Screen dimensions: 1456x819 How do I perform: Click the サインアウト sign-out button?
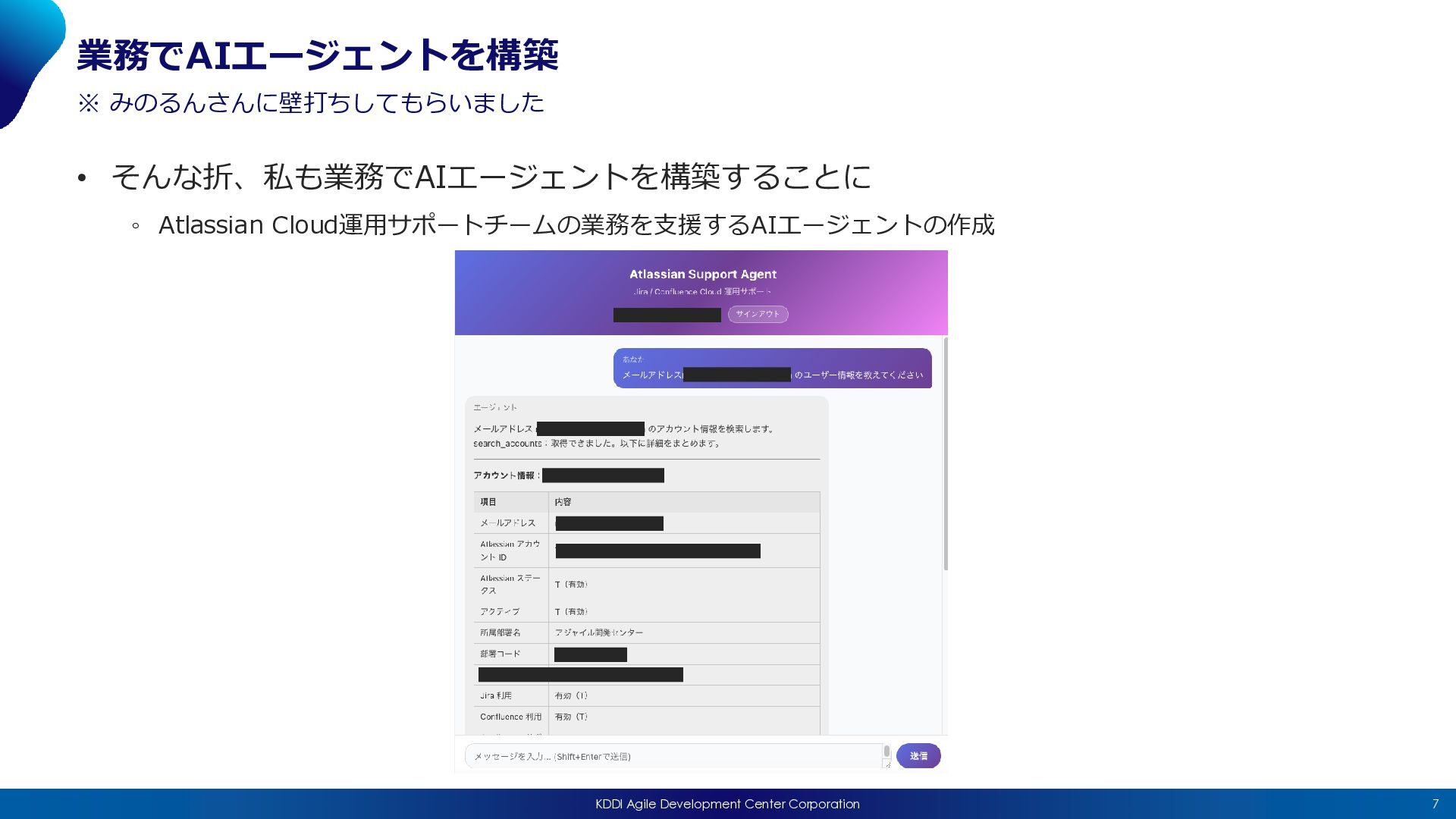[x=758, y=314]
